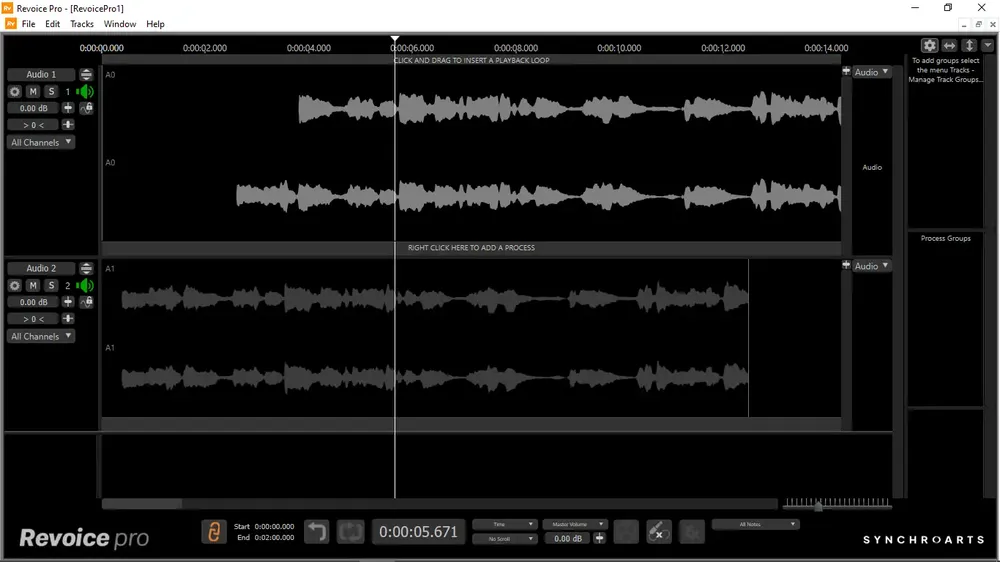
Task: Click the vertical zoom arrows icon
Action: [x=969, y=46]
